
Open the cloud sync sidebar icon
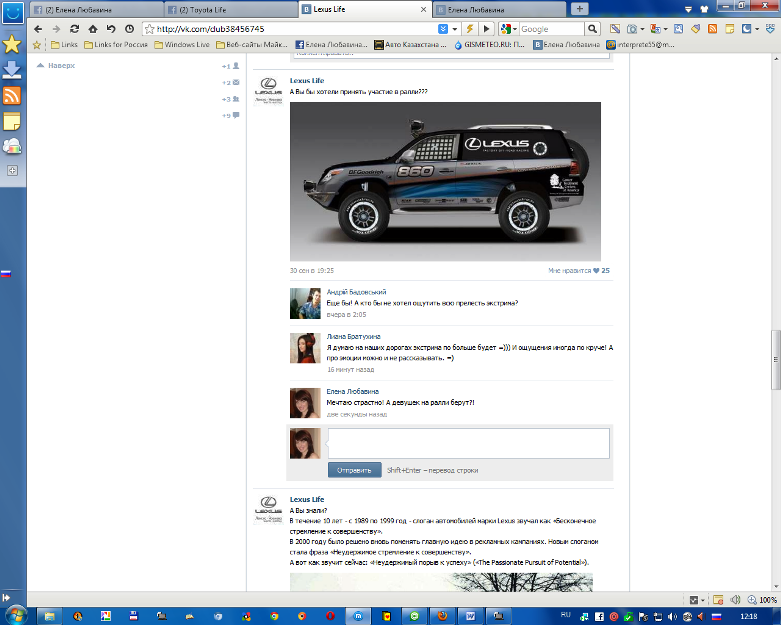coord(11,146)
